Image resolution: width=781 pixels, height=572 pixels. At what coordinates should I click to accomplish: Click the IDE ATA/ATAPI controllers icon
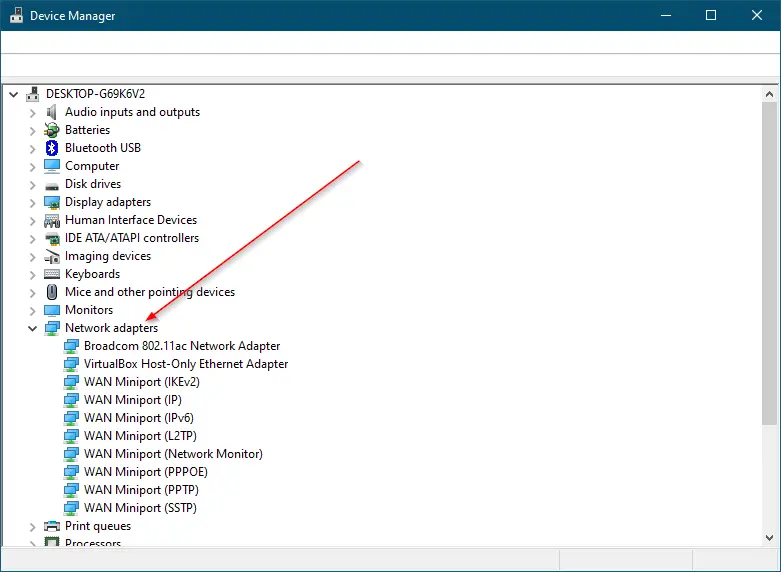pos(52,239)
